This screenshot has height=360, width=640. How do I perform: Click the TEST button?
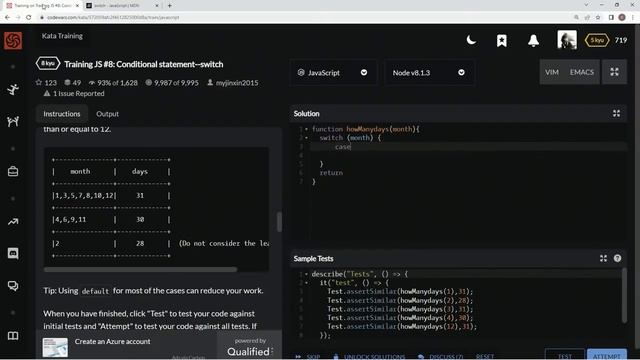coord(564,356)
